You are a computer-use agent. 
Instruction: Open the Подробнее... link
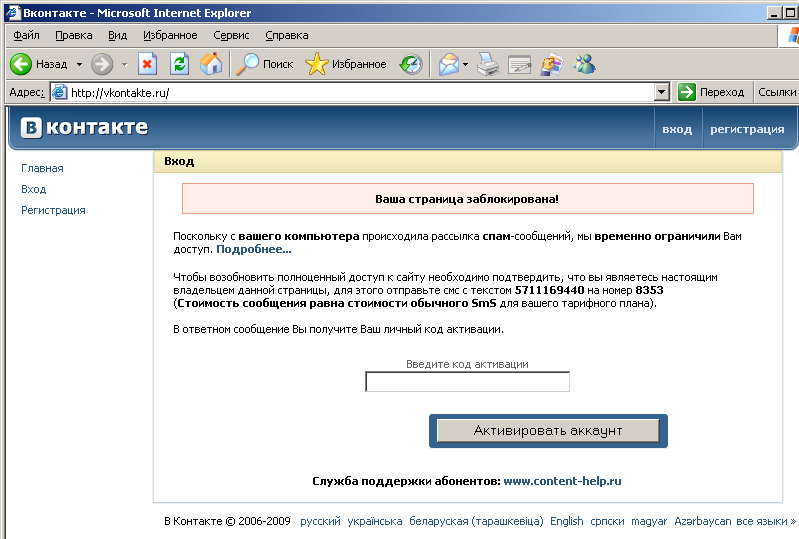(x=254, y=249)
